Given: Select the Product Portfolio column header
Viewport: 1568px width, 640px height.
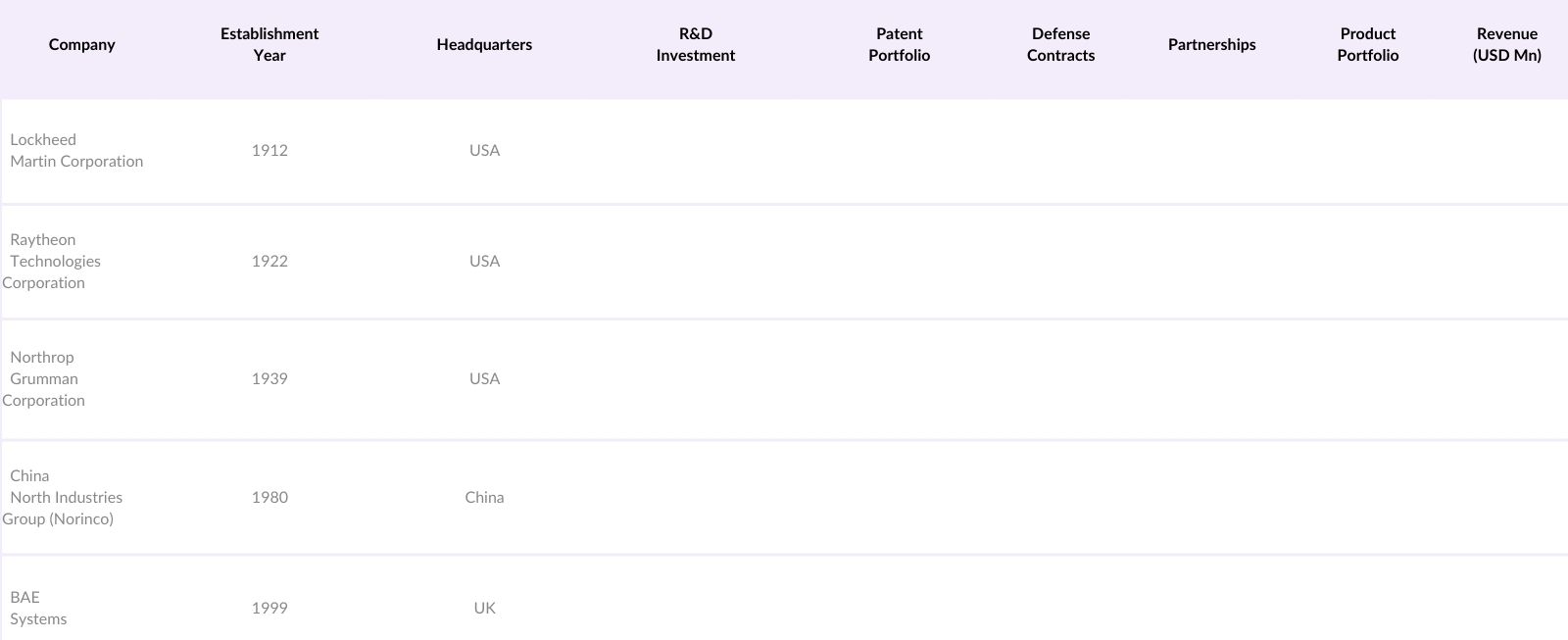Looking at the screenshot, I should (x=1367, y=45).
